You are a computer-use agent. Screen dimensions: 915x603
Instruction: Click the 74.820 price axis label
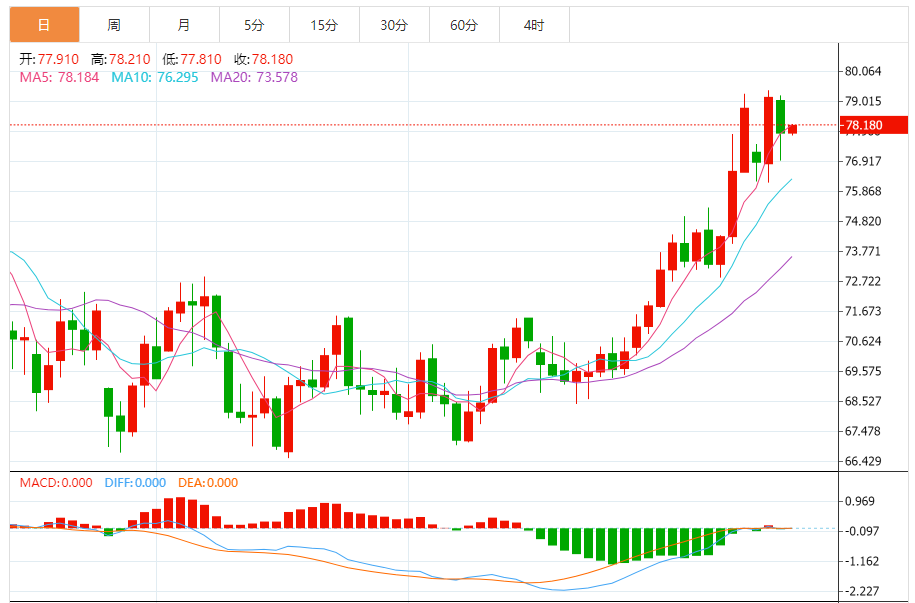(863, 221)
